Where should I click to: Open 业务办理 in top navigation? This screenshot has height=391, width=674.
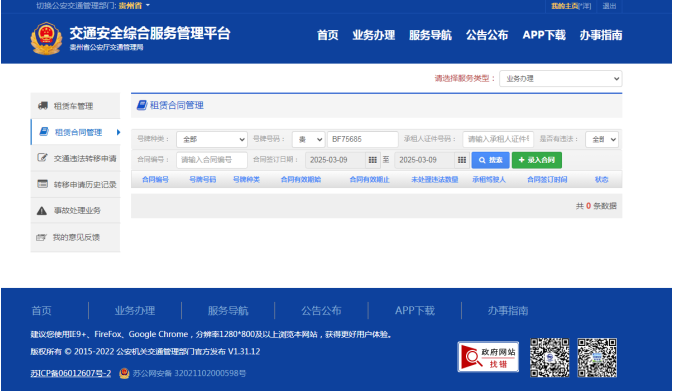(374, 35)
